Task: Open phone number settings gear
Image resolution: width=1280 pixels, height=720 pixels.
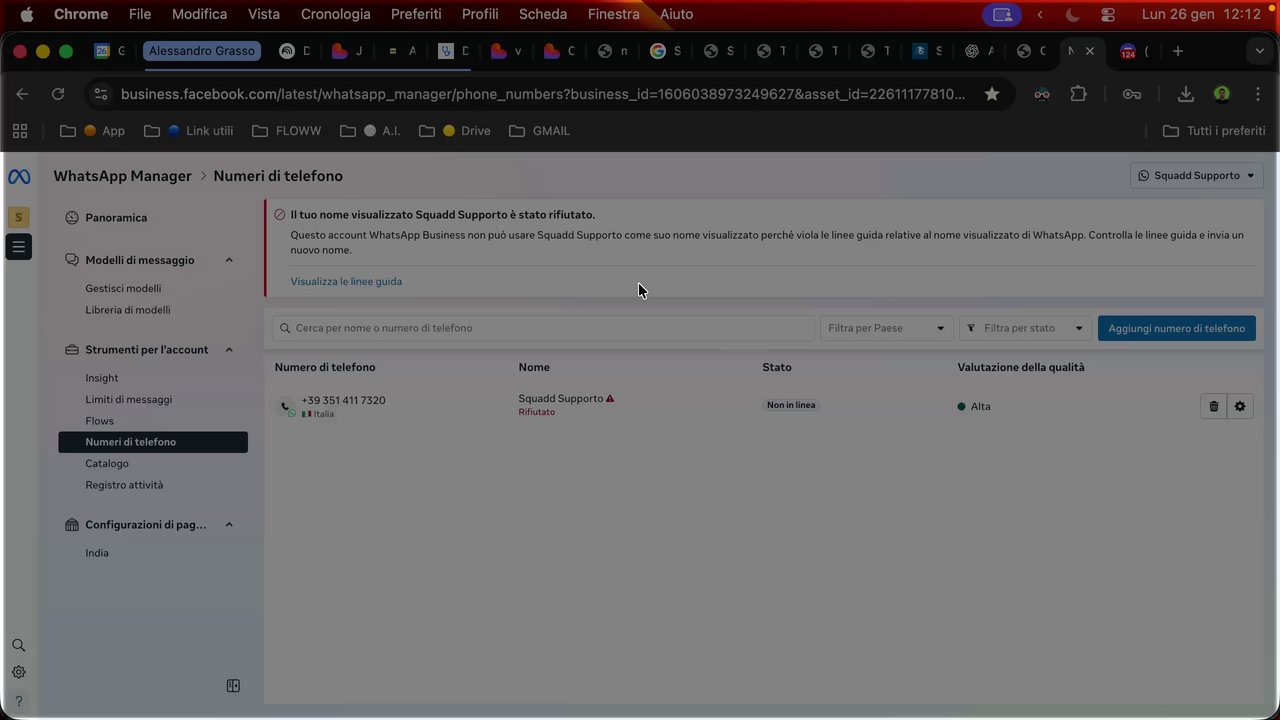Action: point(1240,406)
